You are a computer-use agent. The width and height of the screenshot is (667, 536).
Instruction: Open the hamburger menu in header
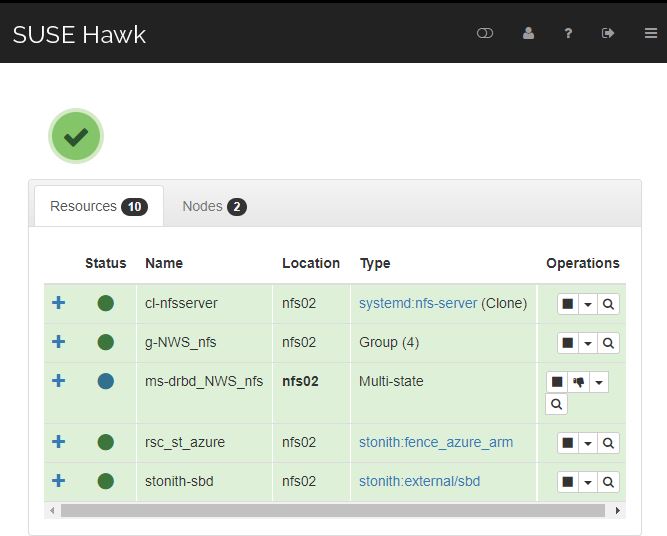point(651,33)
